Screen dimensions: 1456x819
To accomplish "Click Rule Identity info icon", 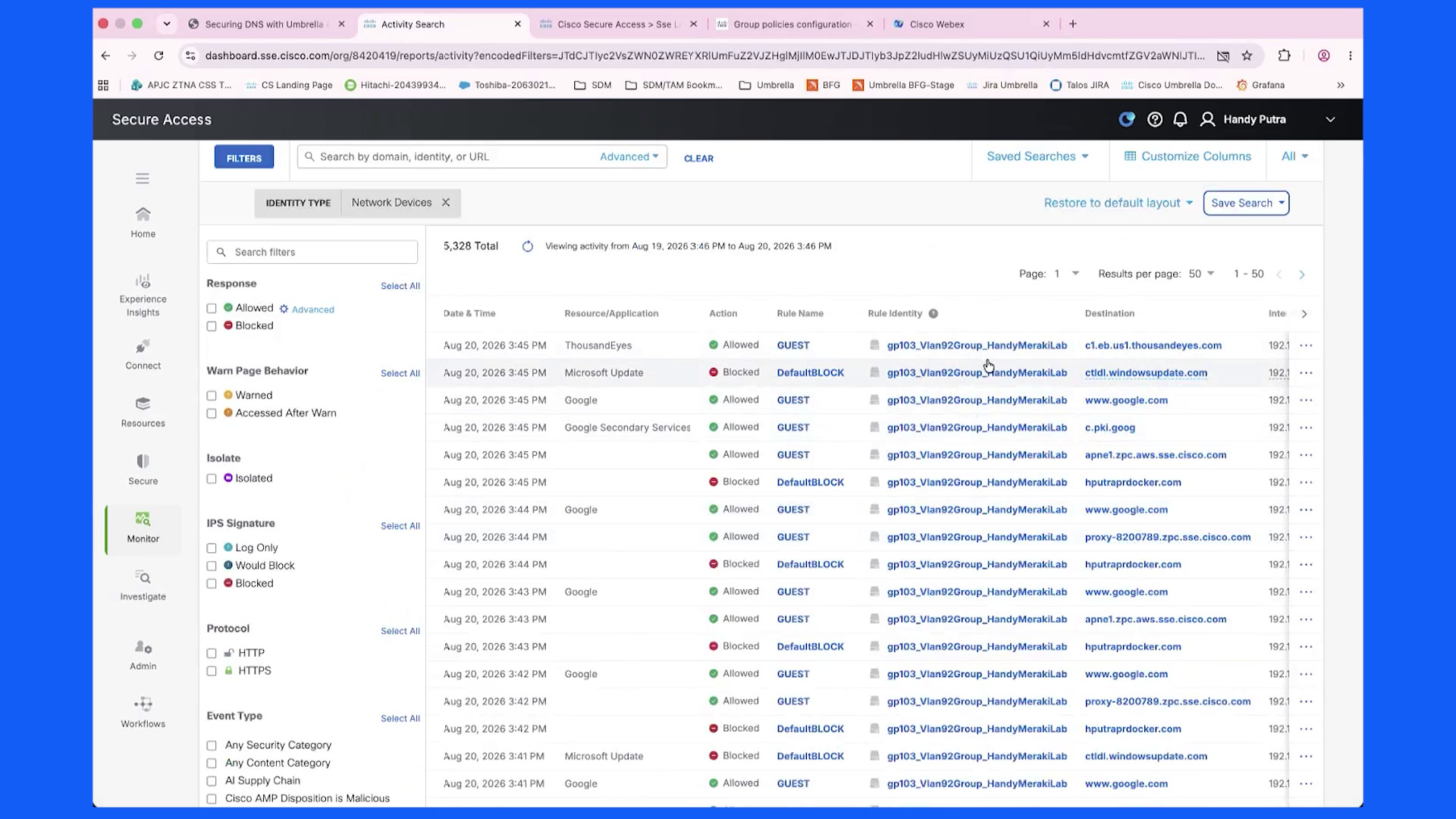I will click(934, 313).
